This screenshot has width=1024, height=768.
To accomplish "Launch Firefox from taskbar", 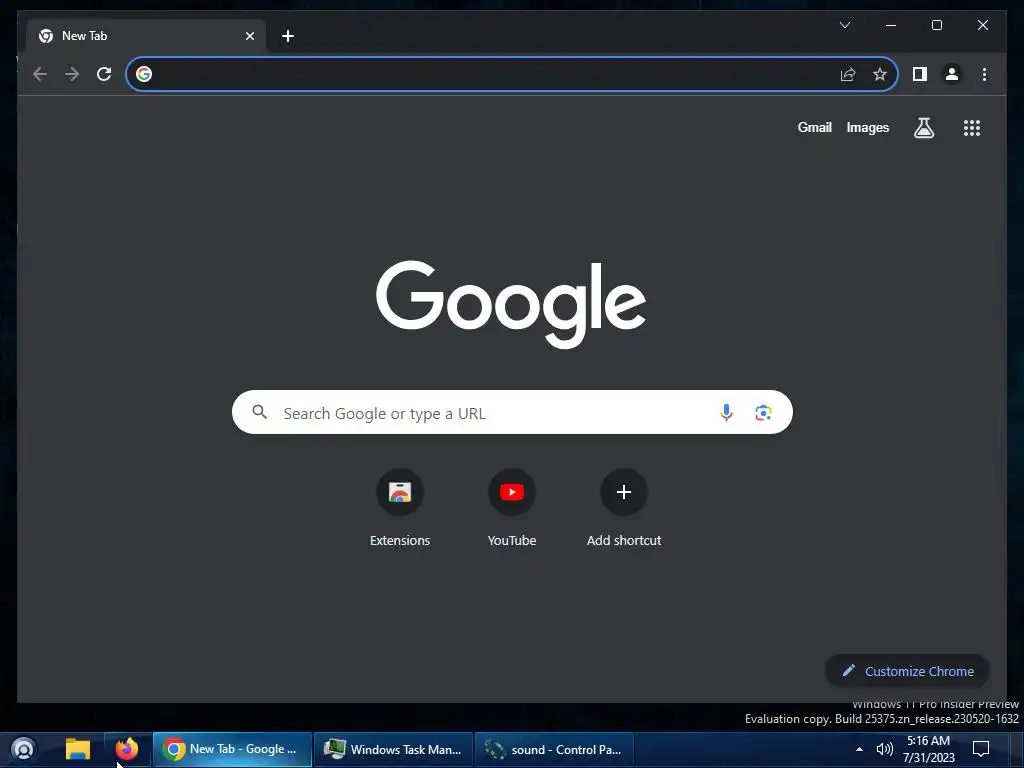I will tap(127, 749).
